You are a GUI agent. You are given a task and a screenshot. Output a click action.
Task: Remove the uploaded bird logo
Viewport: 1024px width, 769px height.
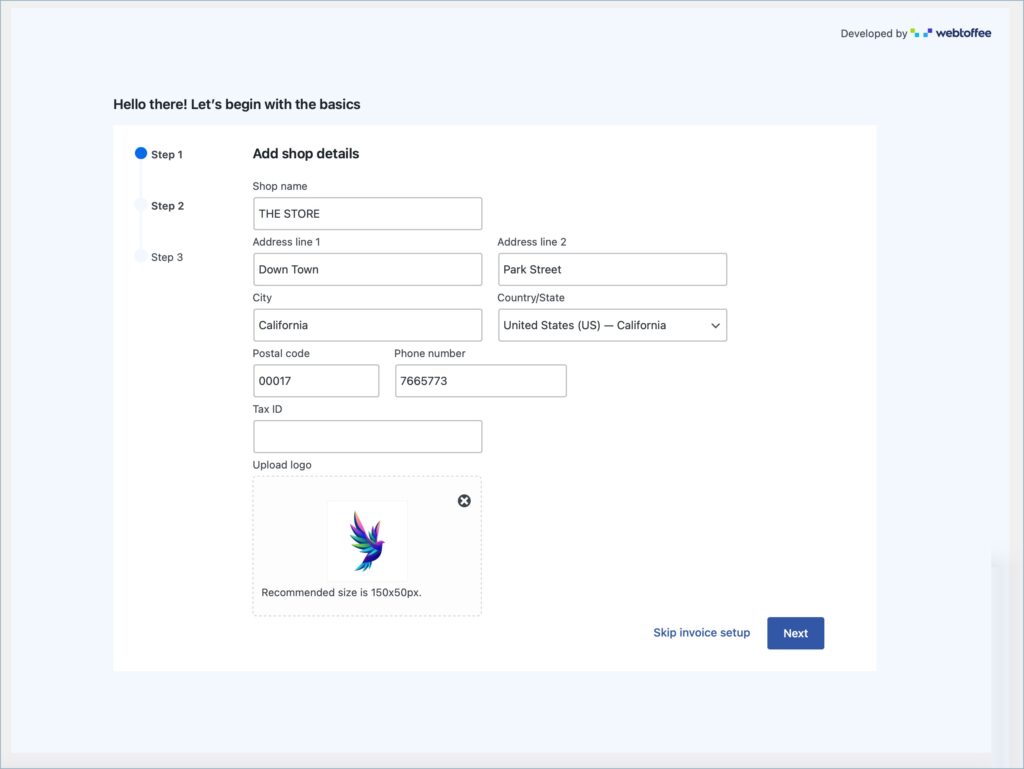click(x=464, y=501)
